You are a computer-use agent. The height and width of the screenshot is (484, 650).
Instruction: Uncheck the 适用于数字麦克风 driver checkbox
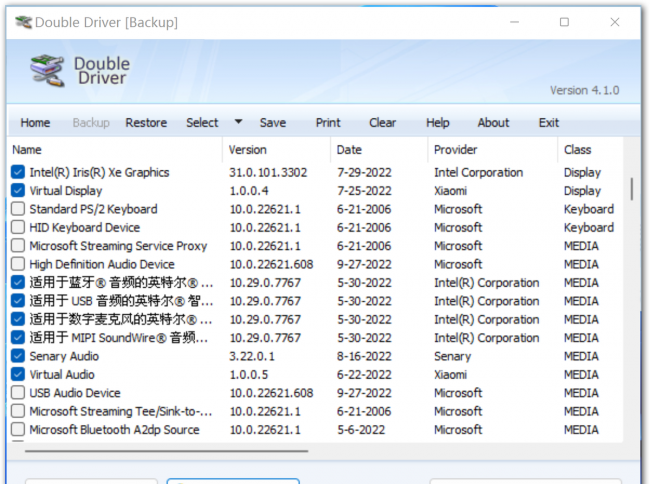pos(18,319)
